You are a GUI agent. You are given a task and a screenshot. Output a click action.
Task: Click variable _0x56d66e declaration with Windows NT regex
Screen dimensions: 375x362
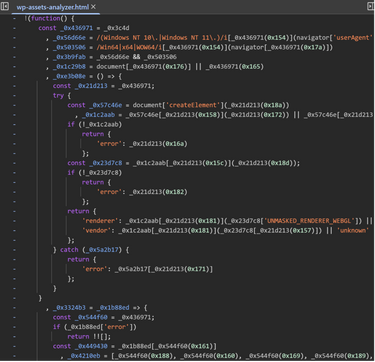[x=213, y=38]
